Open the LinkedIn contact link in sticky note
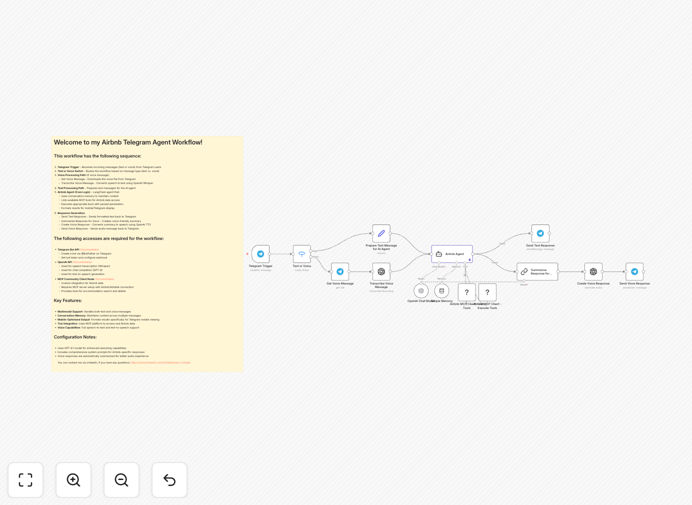692x505 pixels. pyautogui.click(x=161, y=362)
